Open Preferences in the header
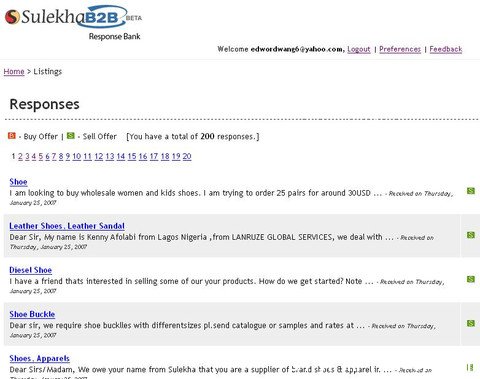 tap(400, 49)
